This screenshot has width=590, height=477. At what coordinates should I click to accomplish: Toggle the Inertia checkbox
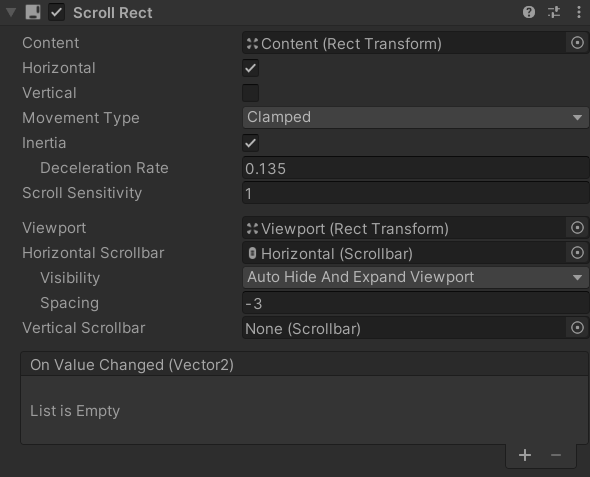(251, 143)
